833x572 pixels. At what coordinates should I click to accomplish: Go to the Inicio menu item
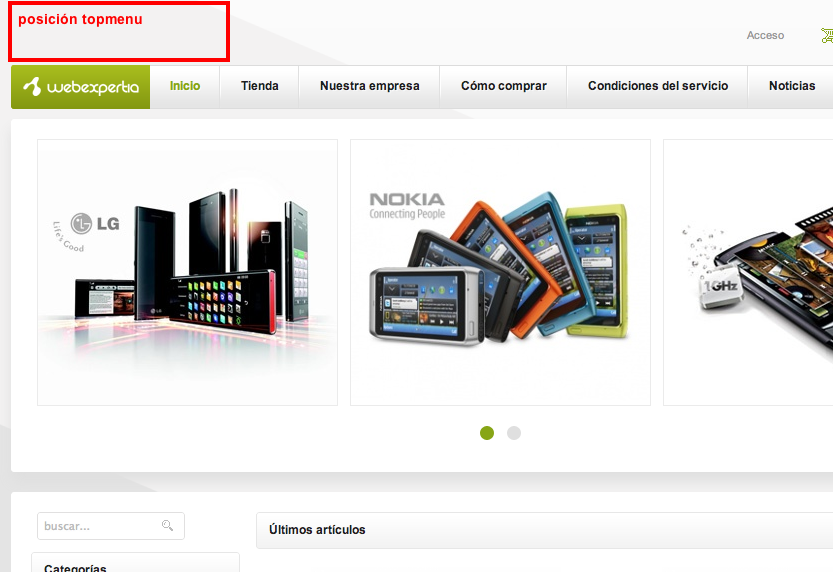coord(185,86)
